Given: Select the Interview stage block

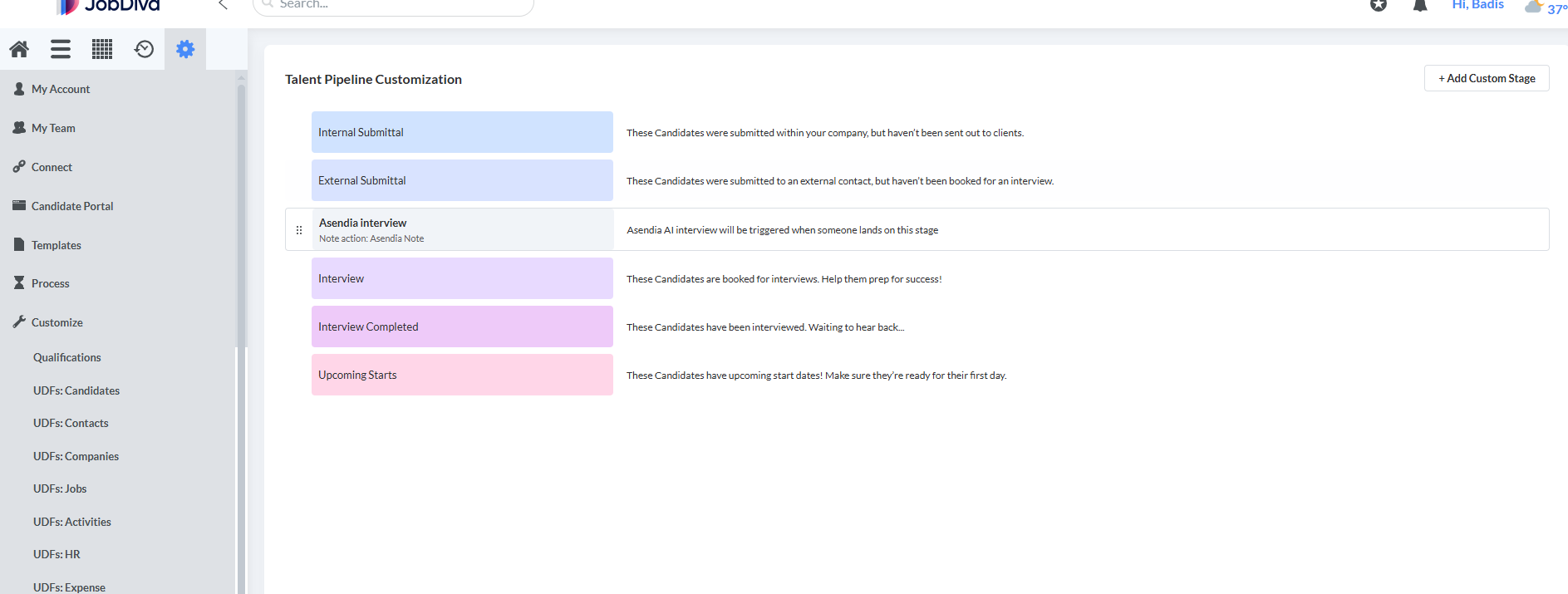Looking at the screenshot, I should pos(462,278).
